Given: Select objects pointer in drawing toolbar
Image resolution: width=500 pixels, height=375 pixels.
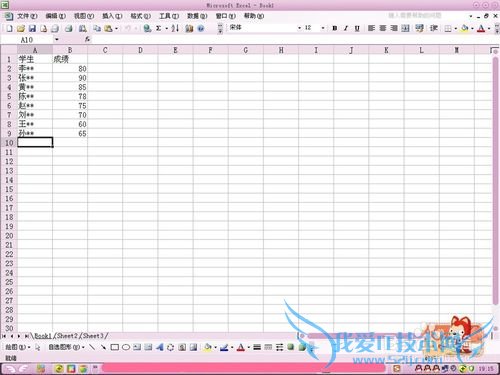Looking at the screenshot, I should click(37, 347).
